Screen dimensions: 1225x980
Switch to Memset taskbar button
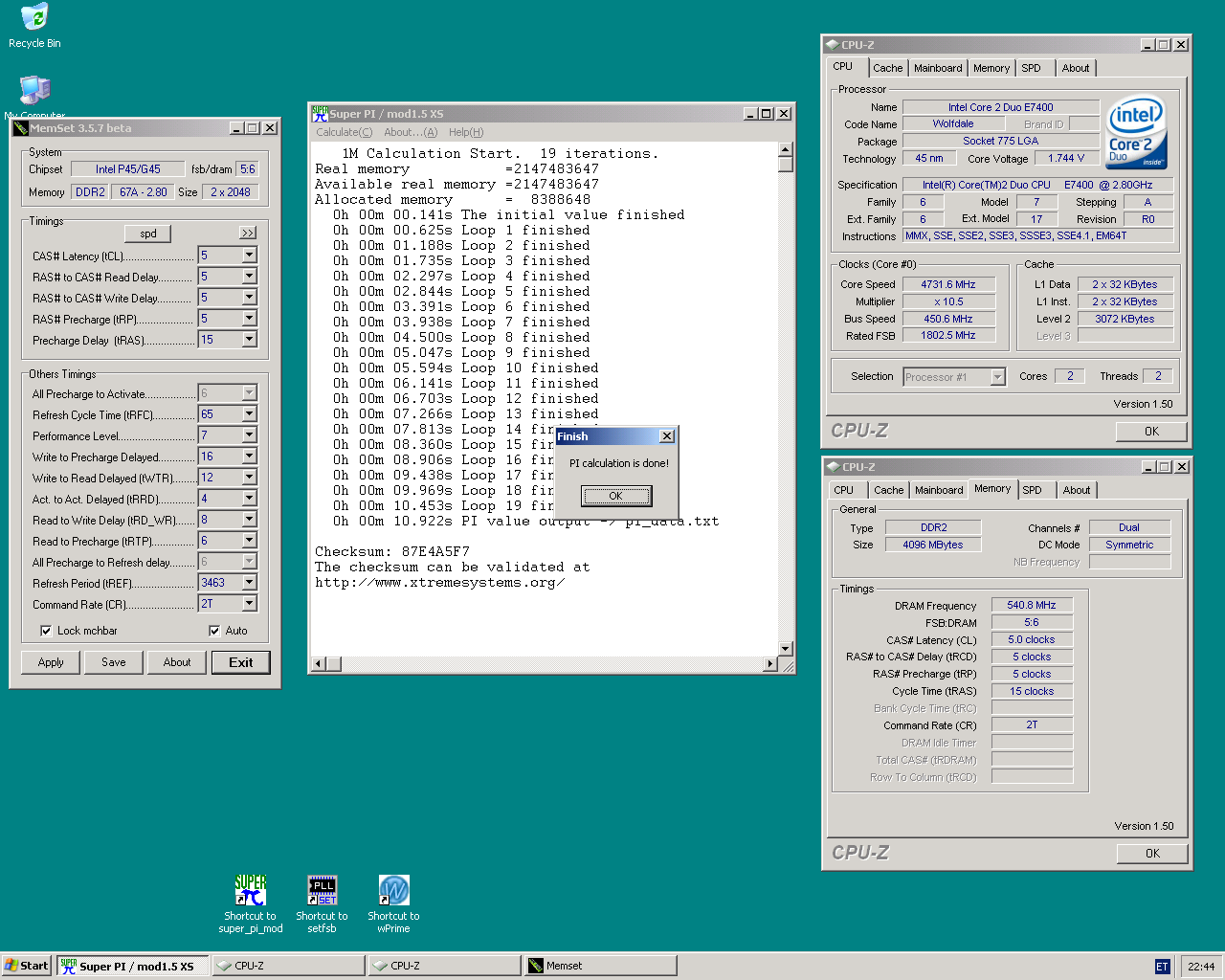click(x=600, y=966)
